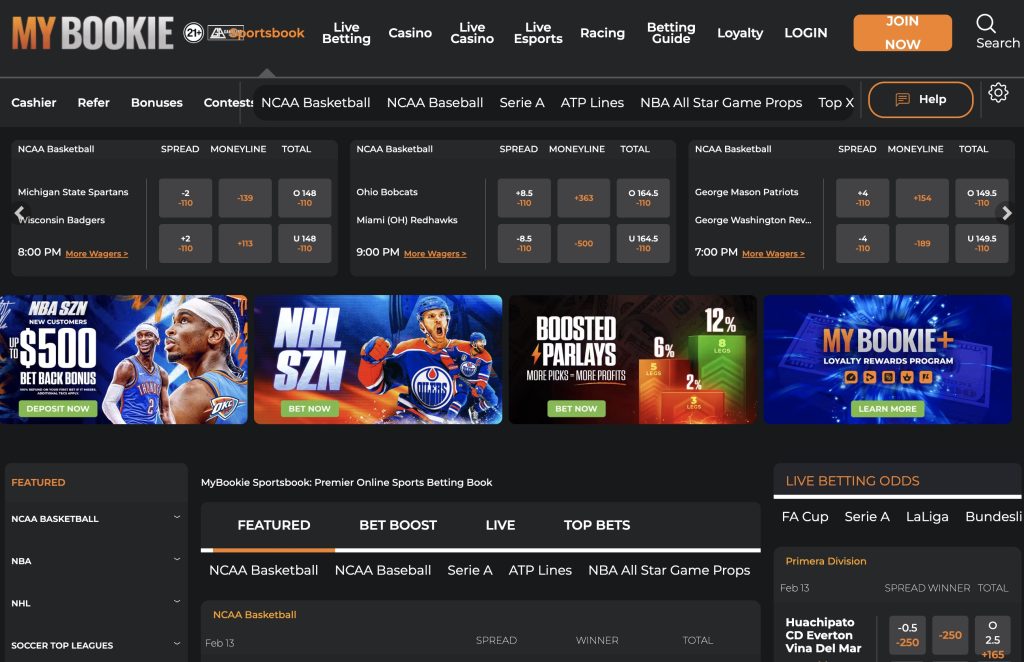Expand the NHL sidebar section
The width and height of the screenshot is (1024, 662).
pyautogui.click(x=95, y=603)
